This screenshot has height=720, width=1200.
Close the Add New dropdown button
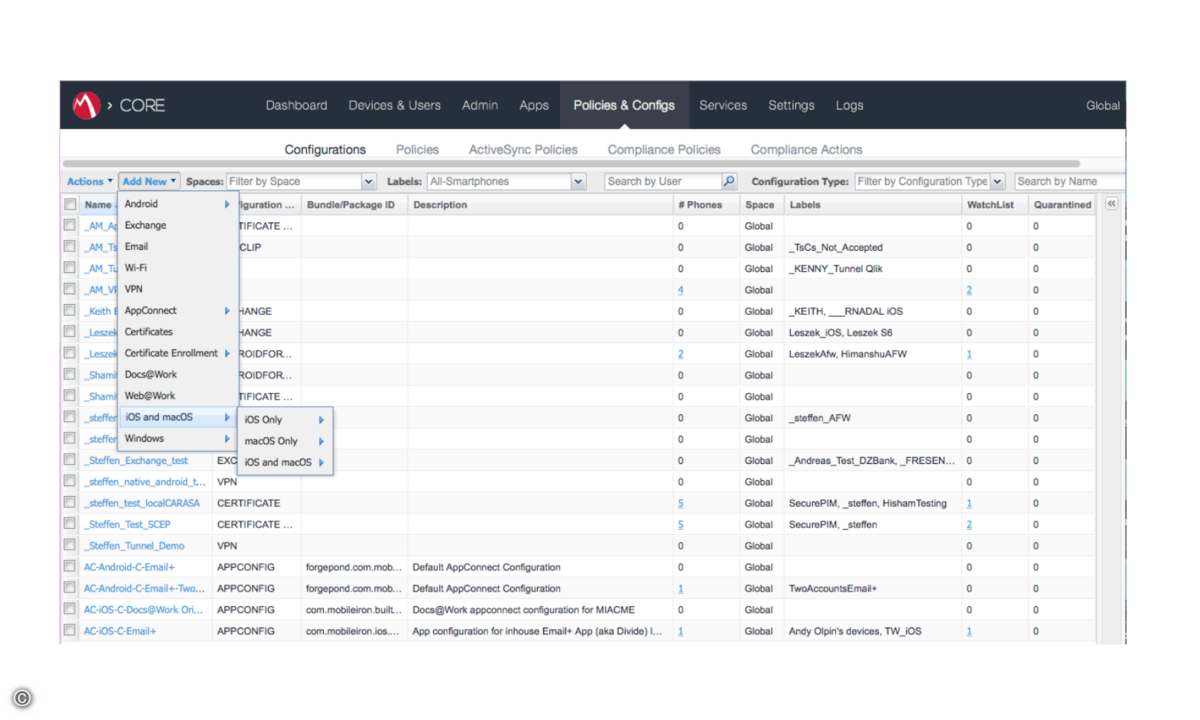pos(149,181)
